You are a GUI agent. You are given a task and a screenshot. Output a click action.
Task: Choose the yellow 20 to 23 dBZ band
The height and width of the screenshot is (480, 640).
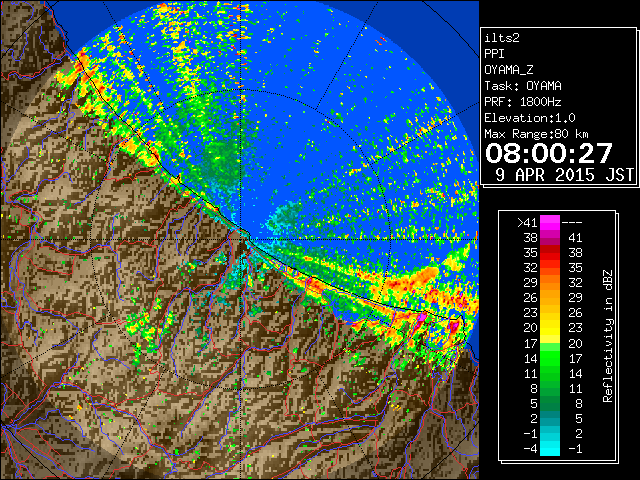(x=550, y=328)
